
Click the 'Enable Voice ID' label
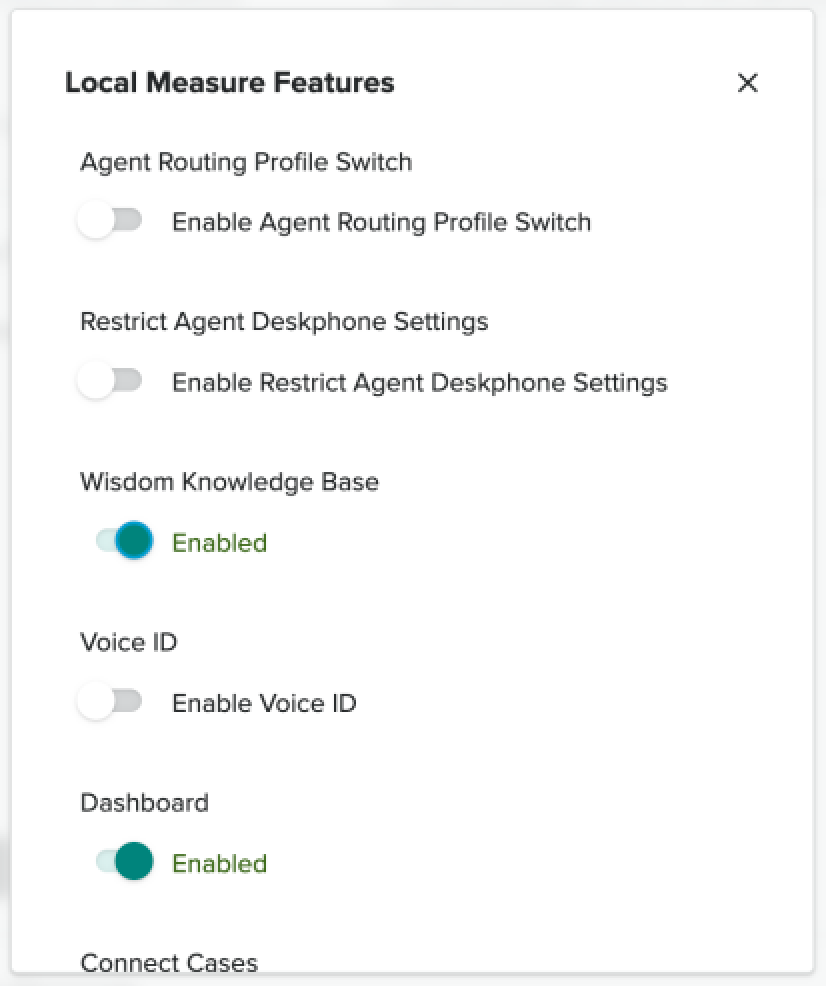264,703
